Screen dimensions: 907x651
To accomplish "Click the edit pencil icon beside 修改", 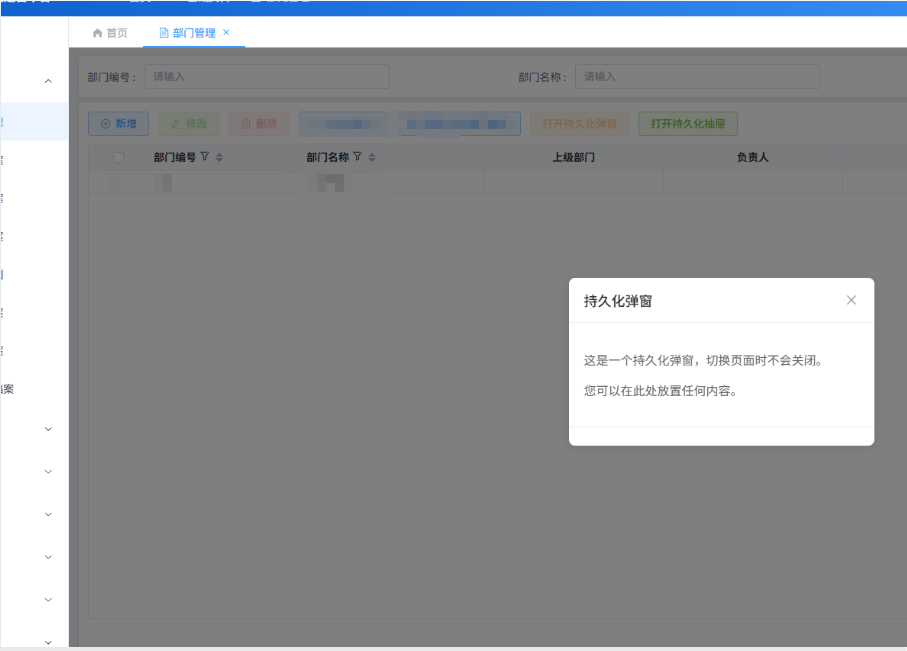I will pyautogui.click(x=176, y=123).
